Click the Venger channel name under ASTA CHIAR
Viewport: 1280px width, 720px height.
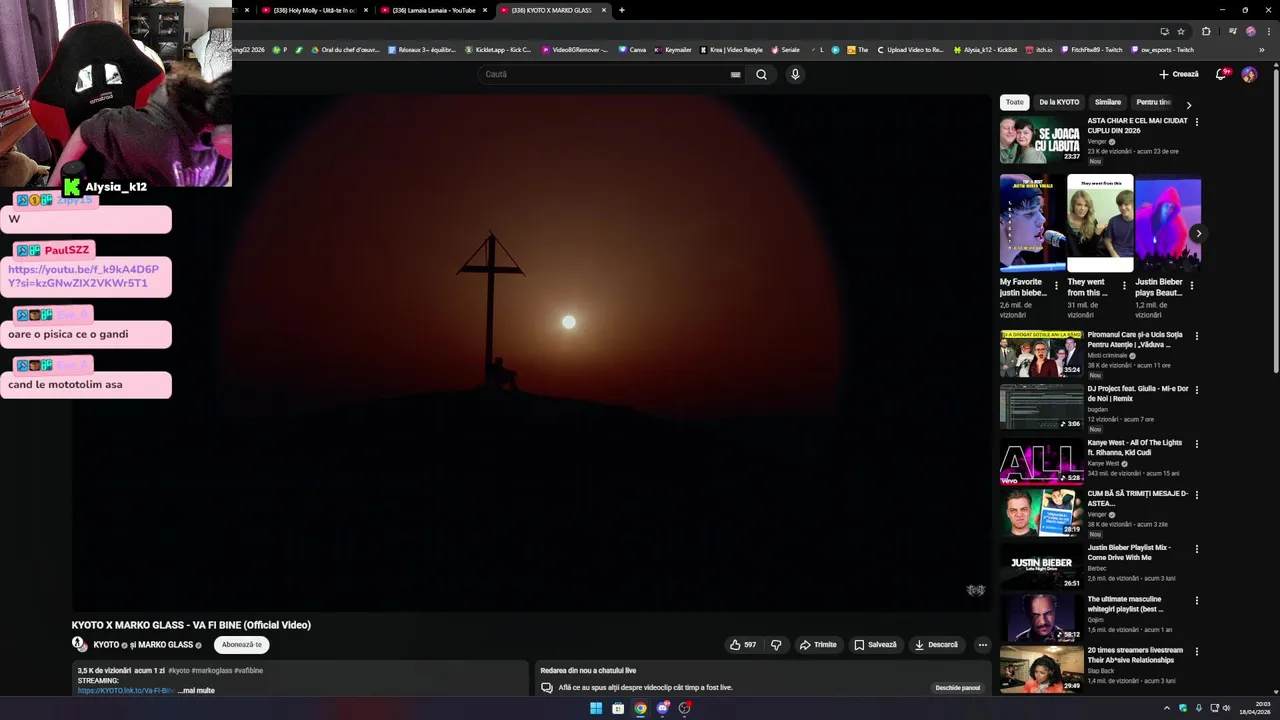(x=1097, y=142)
